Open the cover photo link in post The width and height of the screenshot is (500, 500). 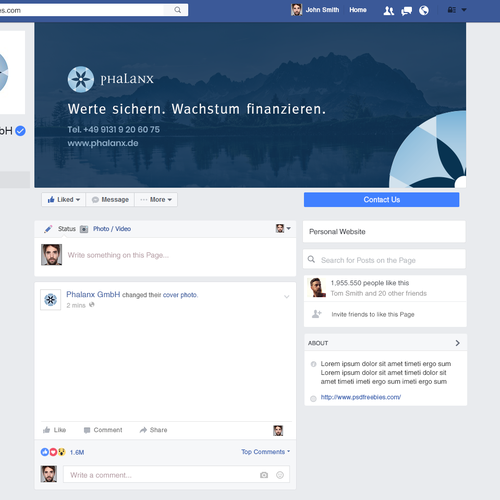(180, 295)
